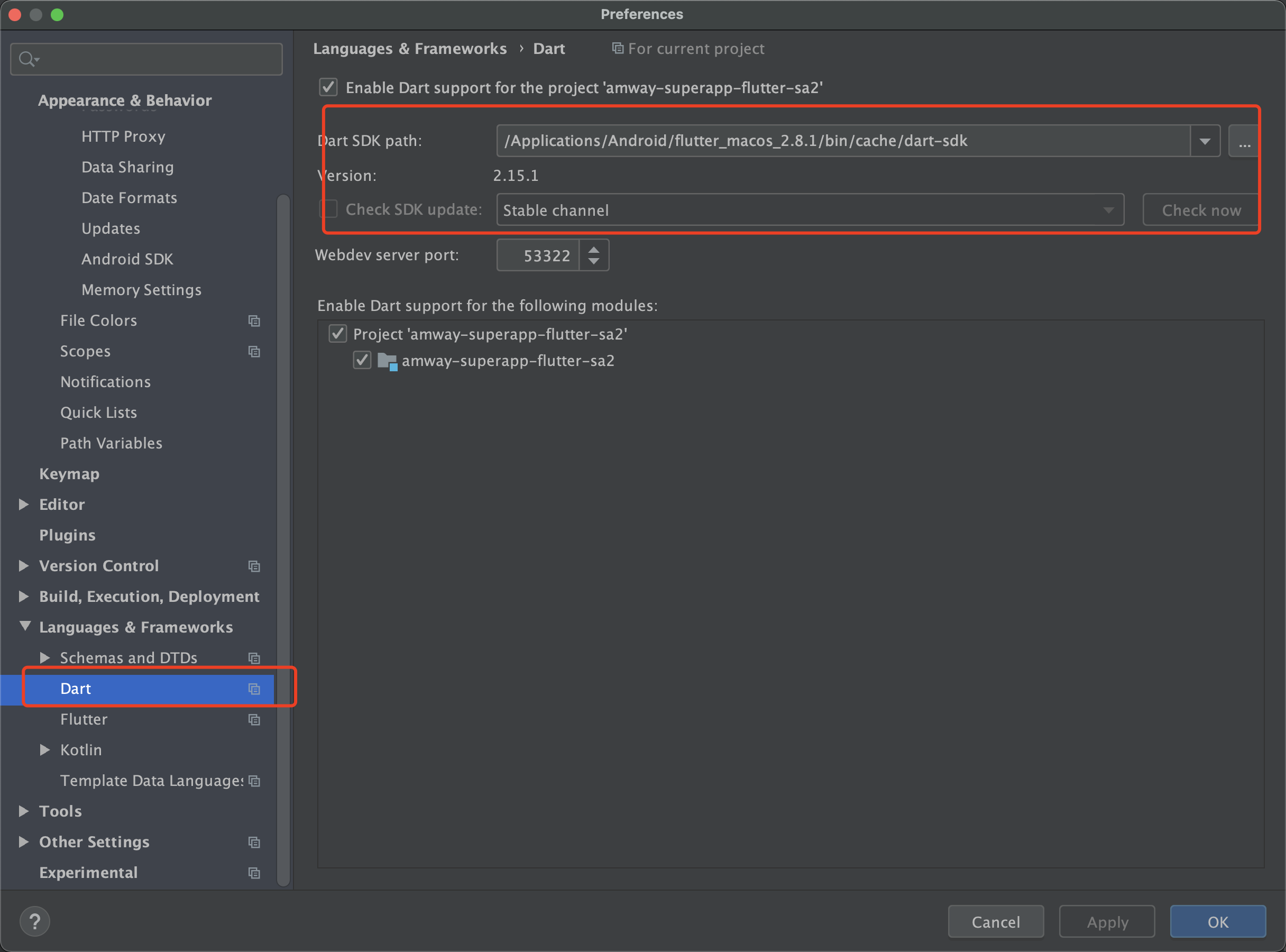Click project-level icon beside Scopes
Image resolution: width=1286 pixels, height=952 pixels.
tap(254, 352)
